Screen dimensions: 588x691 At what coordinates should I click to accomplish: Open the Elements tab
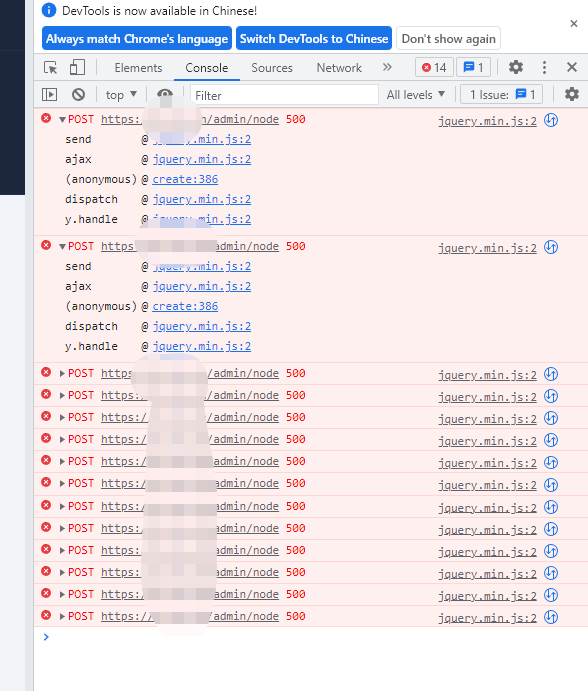[x=138, y=68]
